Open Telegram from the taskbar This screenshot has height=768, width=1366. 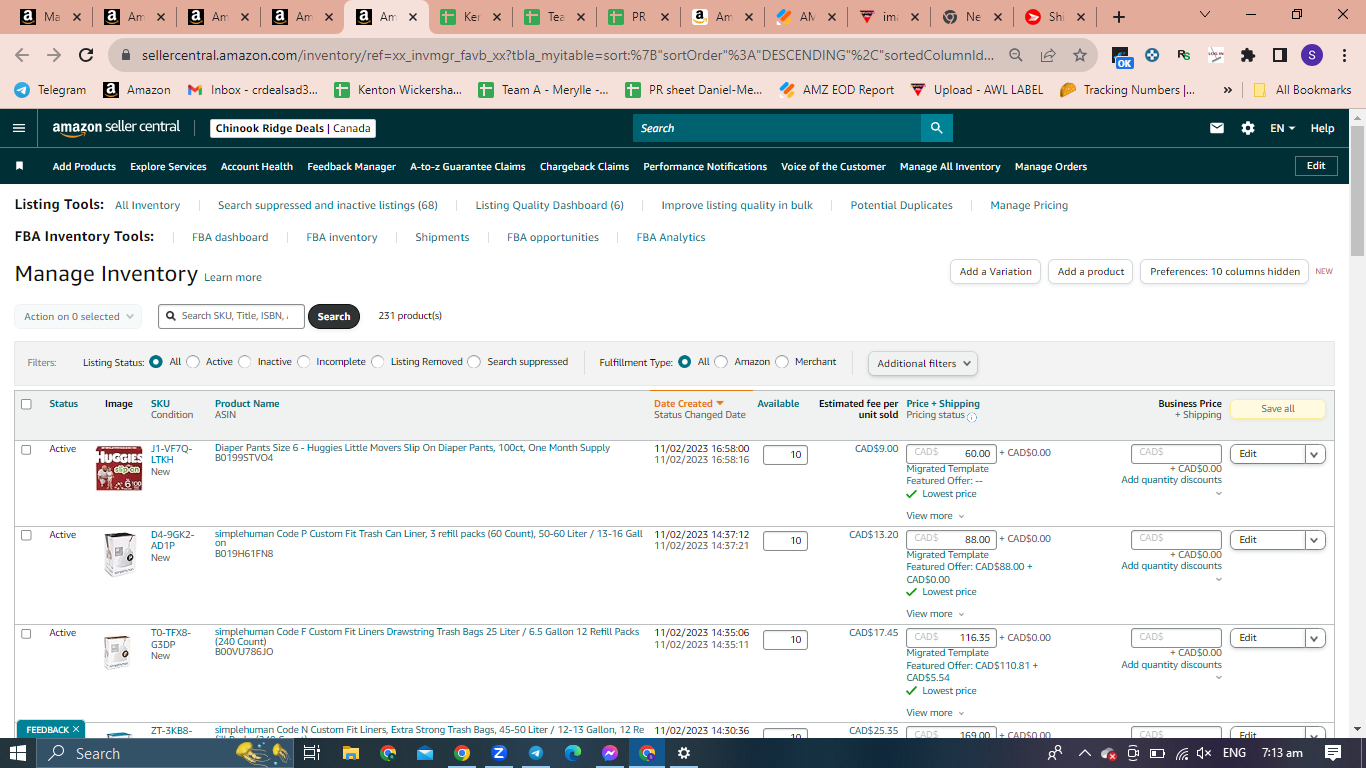(x=536, y=753)
